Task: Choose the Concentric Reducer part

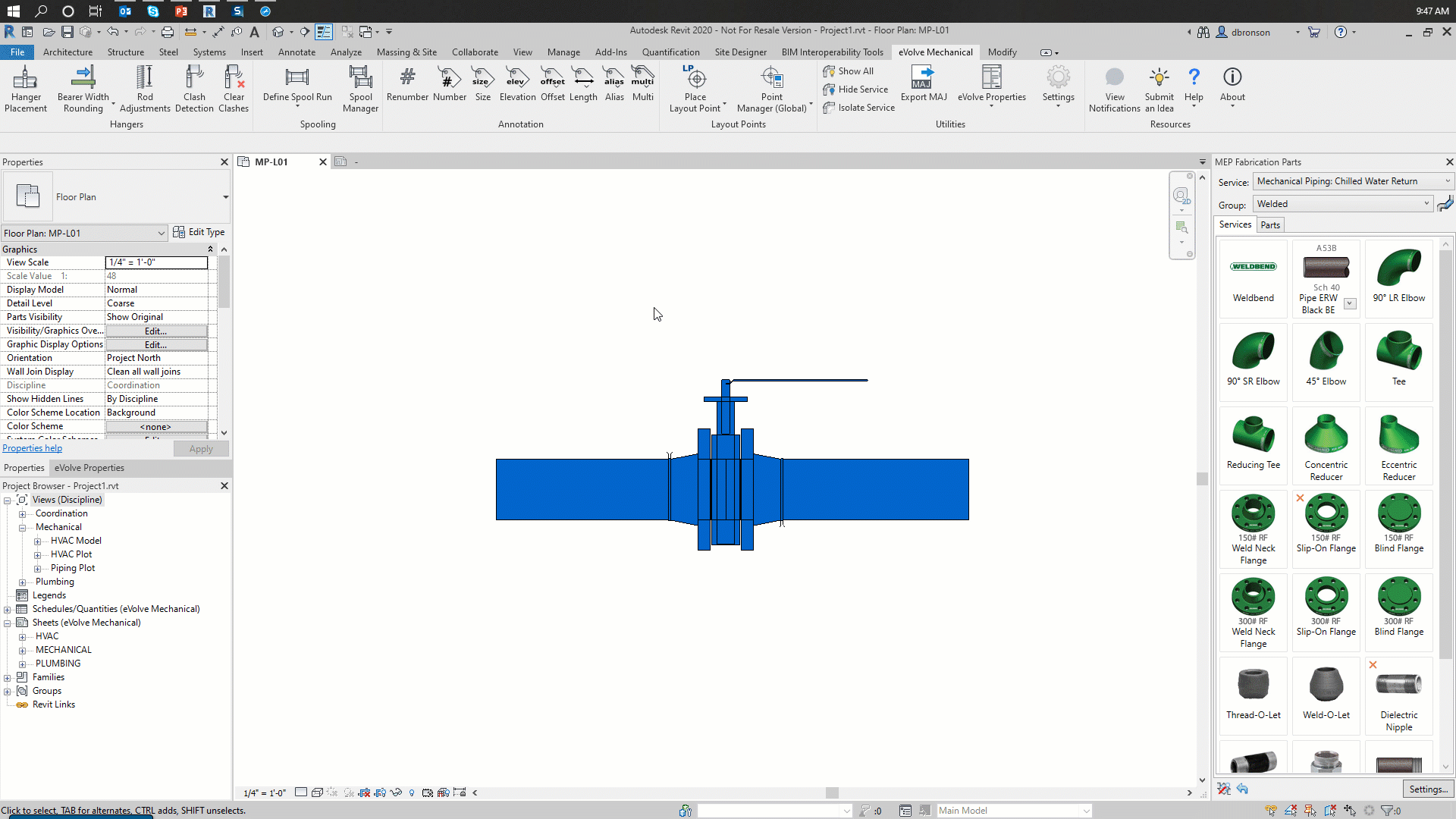Action: point(1326,447)
